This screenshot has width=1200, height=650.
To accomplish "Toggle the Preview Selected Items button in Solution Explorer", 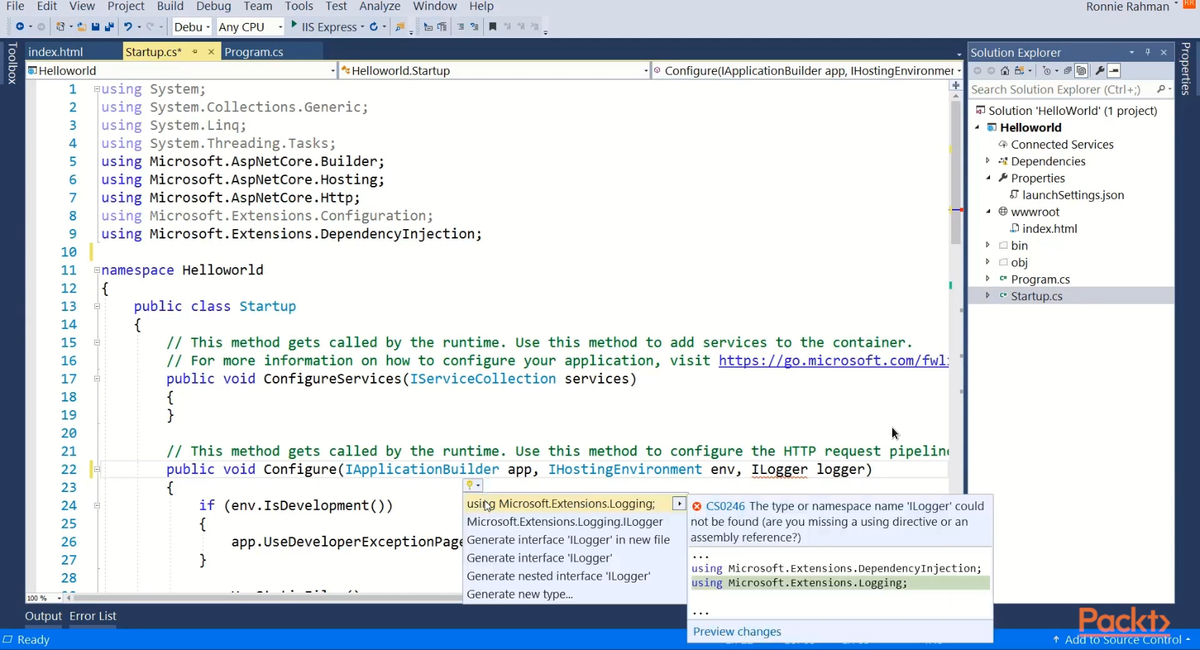I will pos(1114,71).
